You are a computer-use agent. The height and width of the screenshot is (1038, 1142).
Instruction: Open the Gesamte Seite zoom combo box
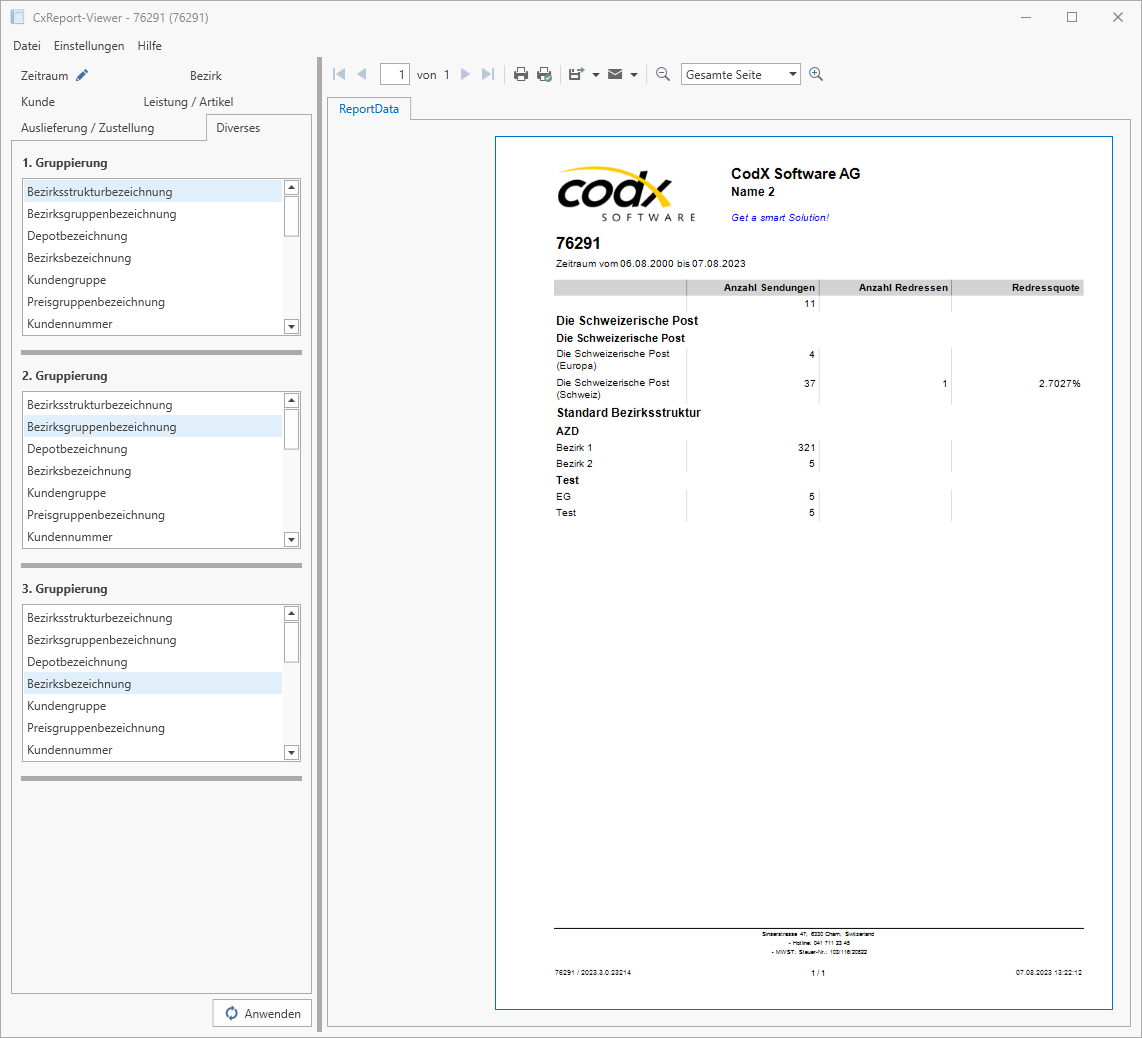[741, 74]
